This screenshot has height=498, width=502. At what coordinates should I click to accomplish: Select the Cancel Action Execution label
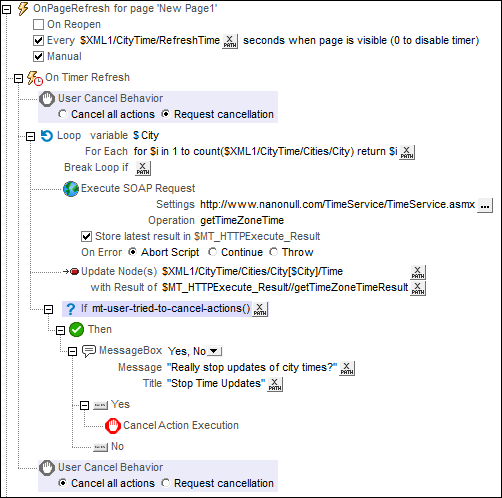[x=181, y=425]
